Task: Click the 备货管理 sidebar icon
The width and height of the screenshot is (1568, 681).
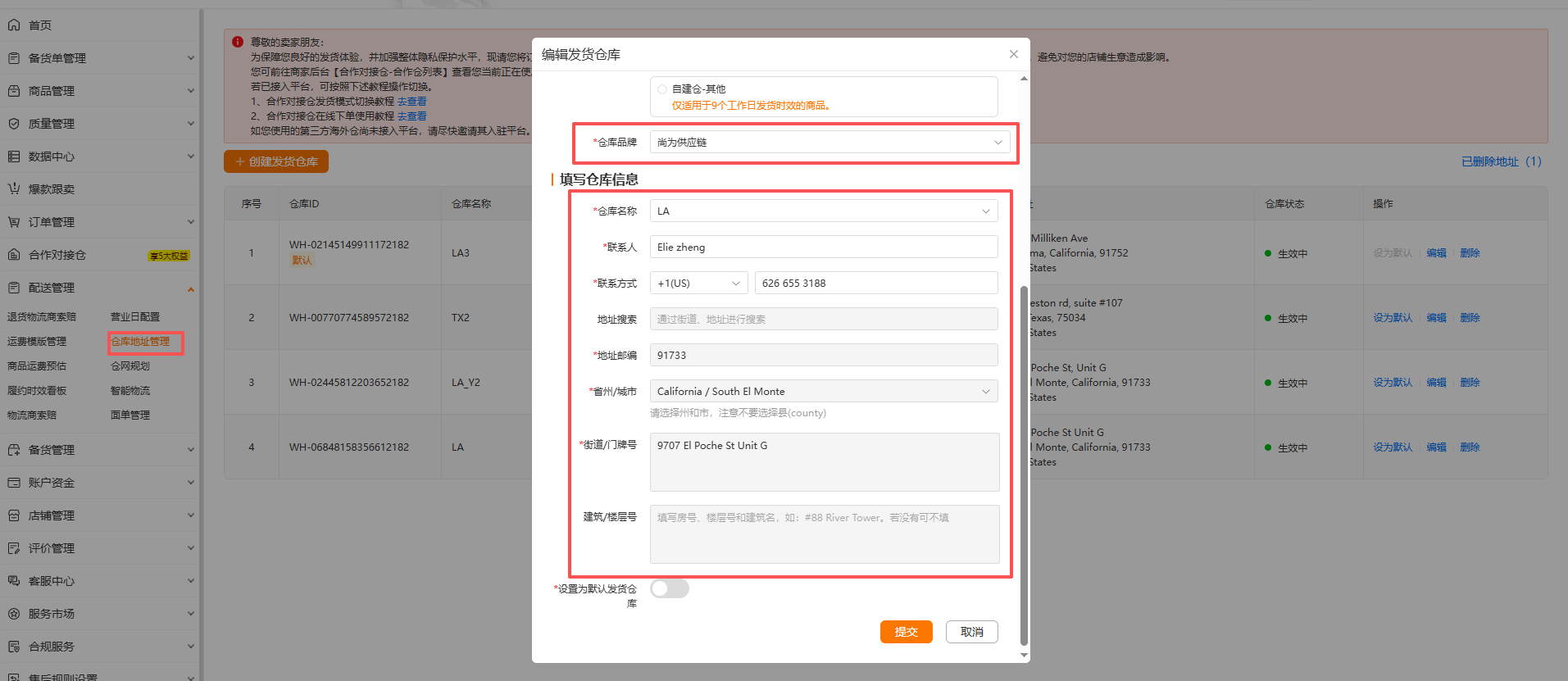Action: click(14, 450)
